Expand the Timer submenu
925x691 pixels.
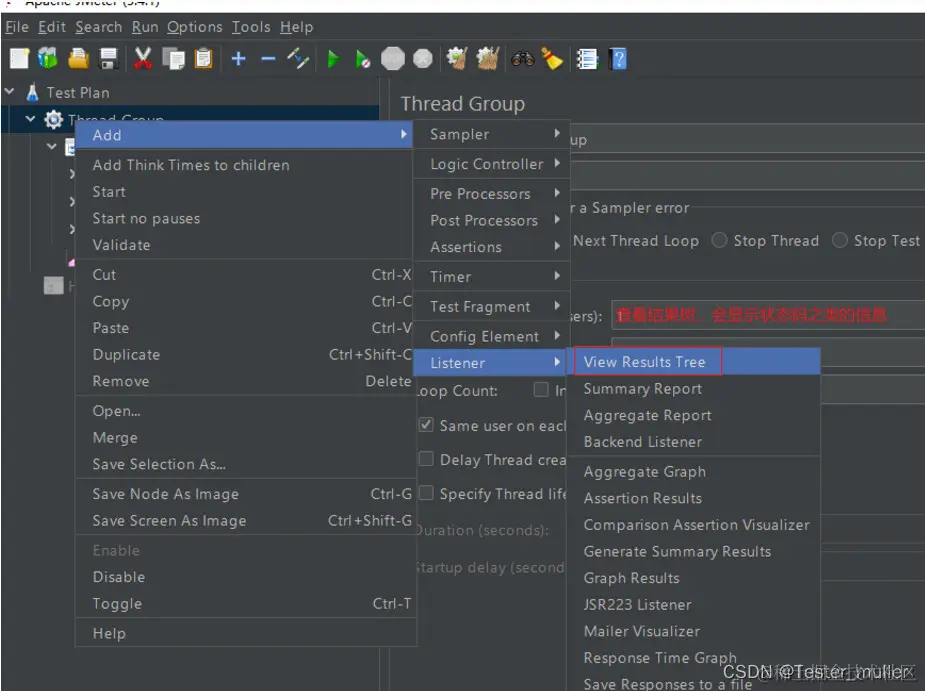point(492,277)
